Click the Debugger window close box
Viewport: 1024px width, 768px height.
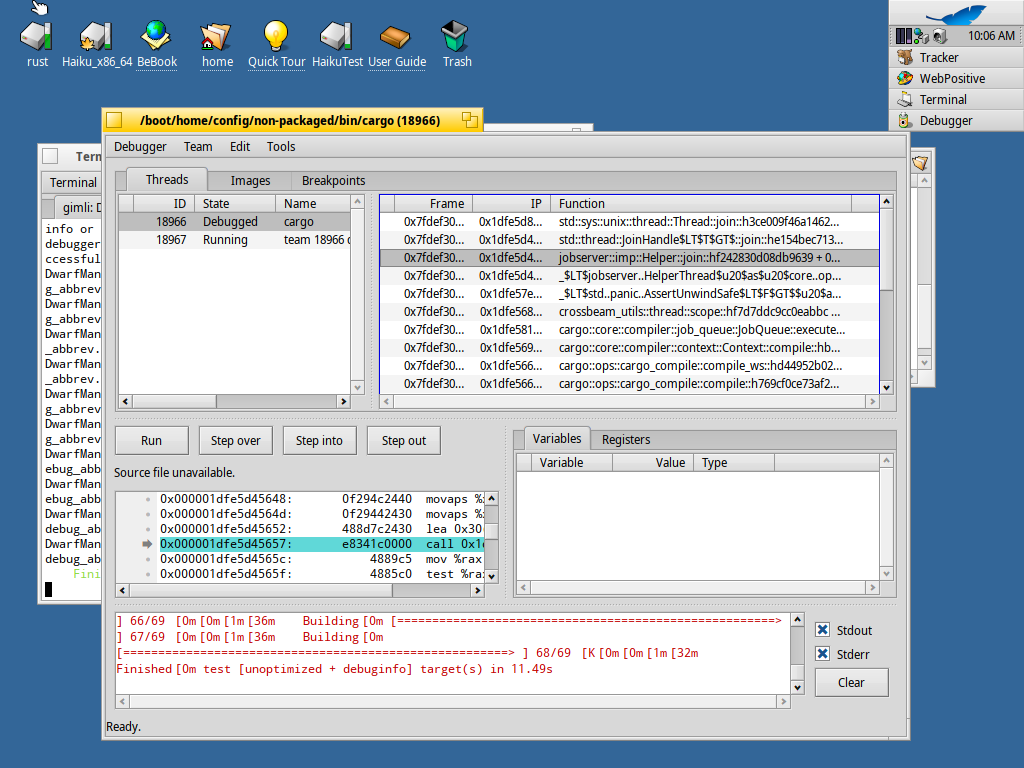point(114,120)
